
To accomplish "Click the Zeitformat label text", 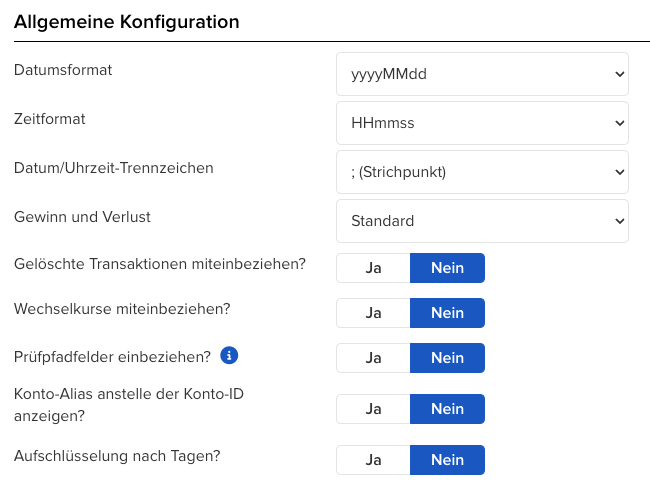I will pos(50,119).
